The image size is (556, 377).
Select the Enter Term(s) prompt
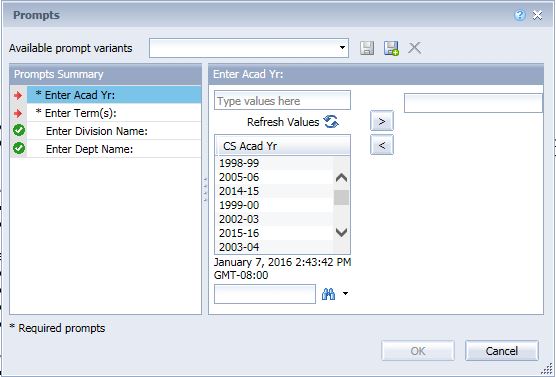pos(114,113)
